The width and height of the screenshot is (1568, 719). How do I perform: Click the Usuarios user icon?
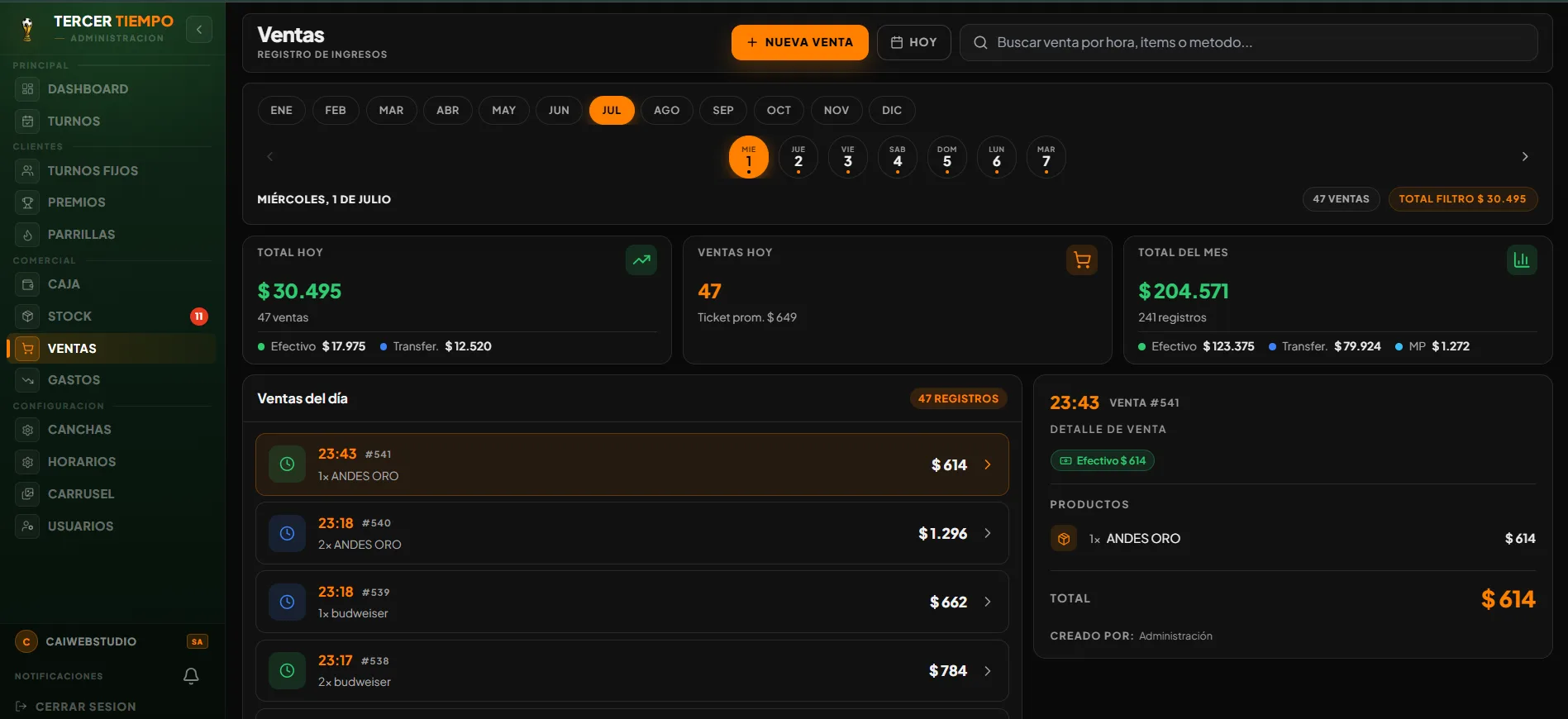[x=27, y=526]
